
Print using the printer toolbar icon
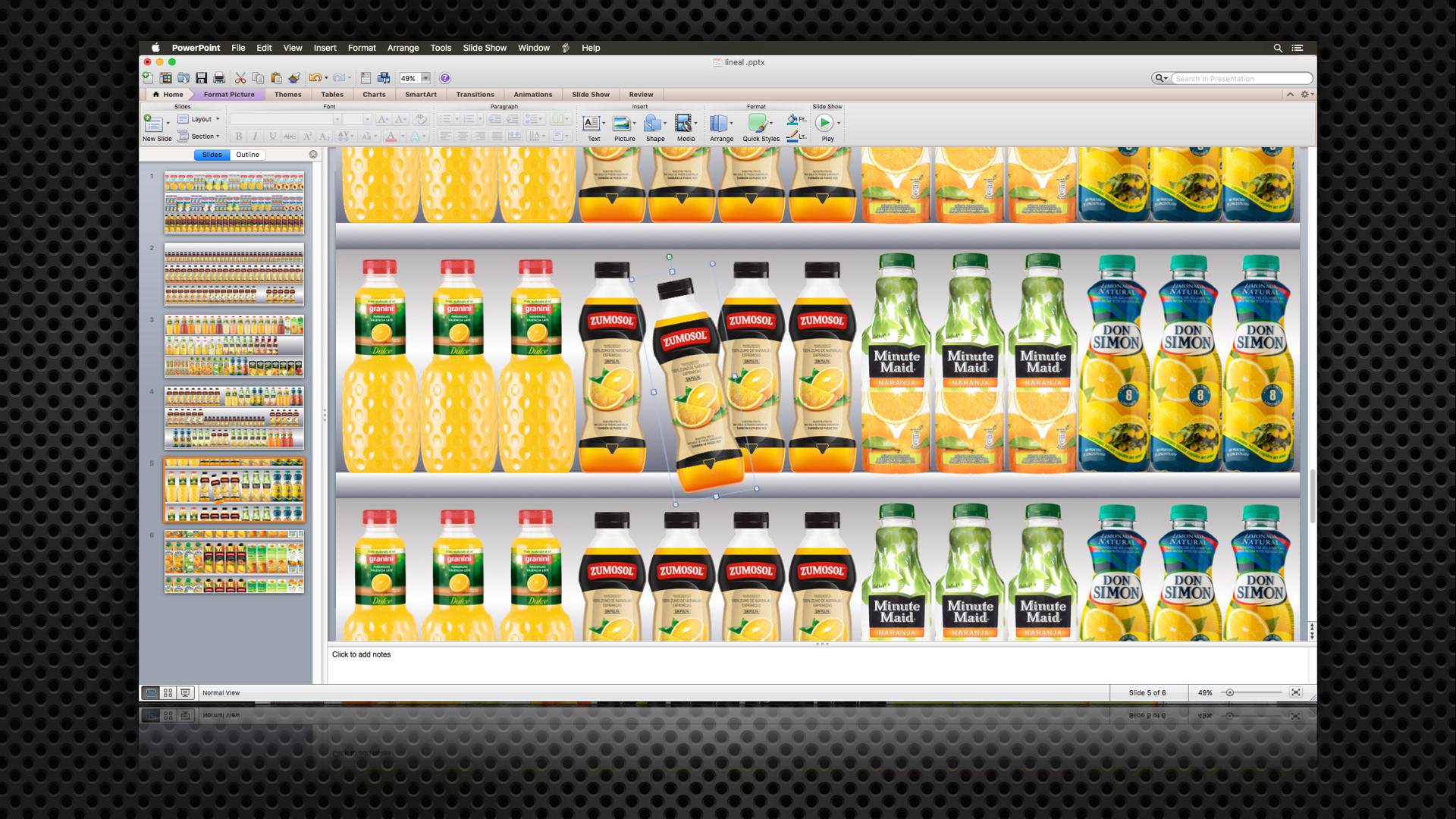point(219,78)
